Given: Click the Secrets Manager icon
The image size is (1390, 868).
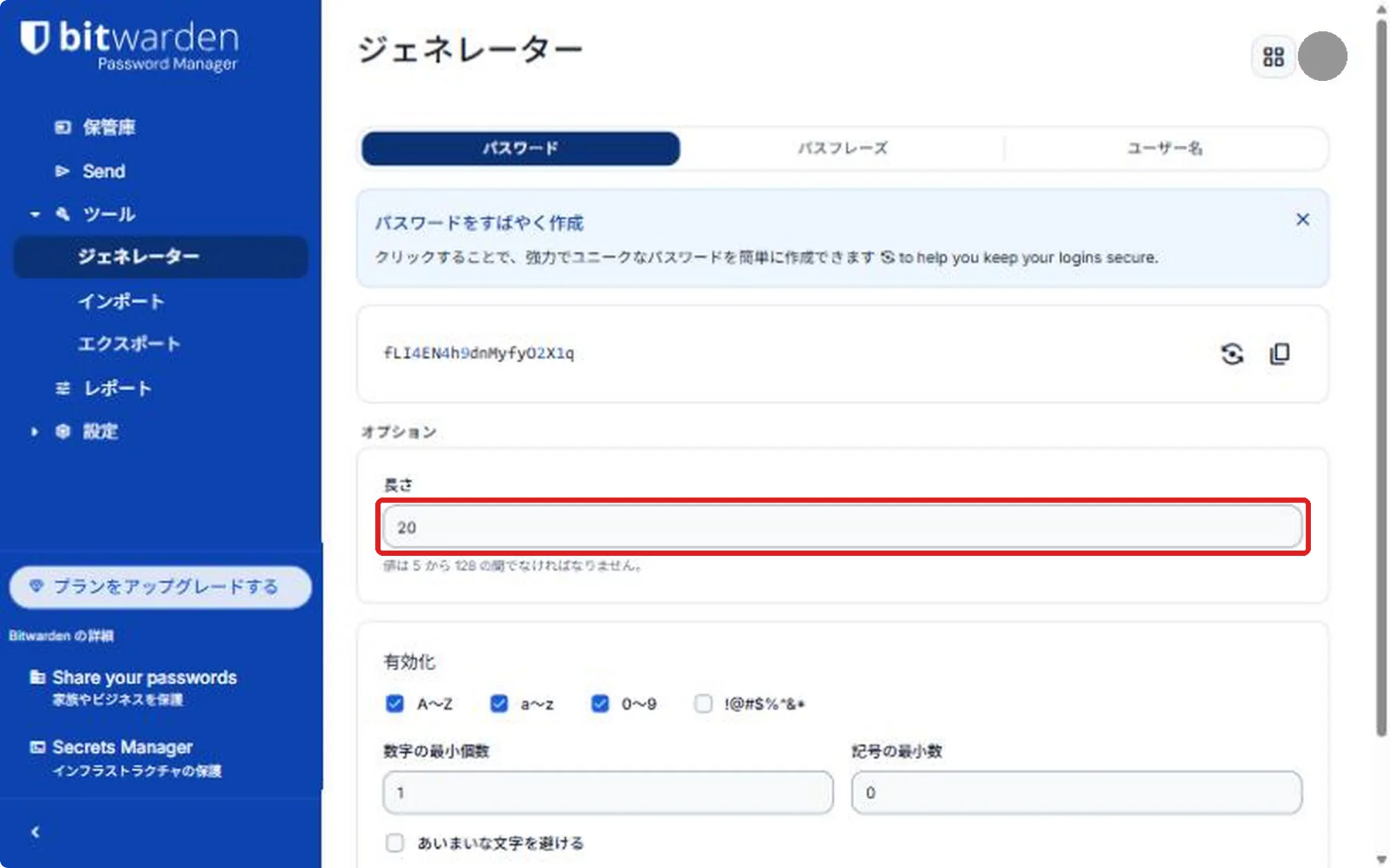Looking at the screenshot, I should pyautogui.click(x=37, y=747).
